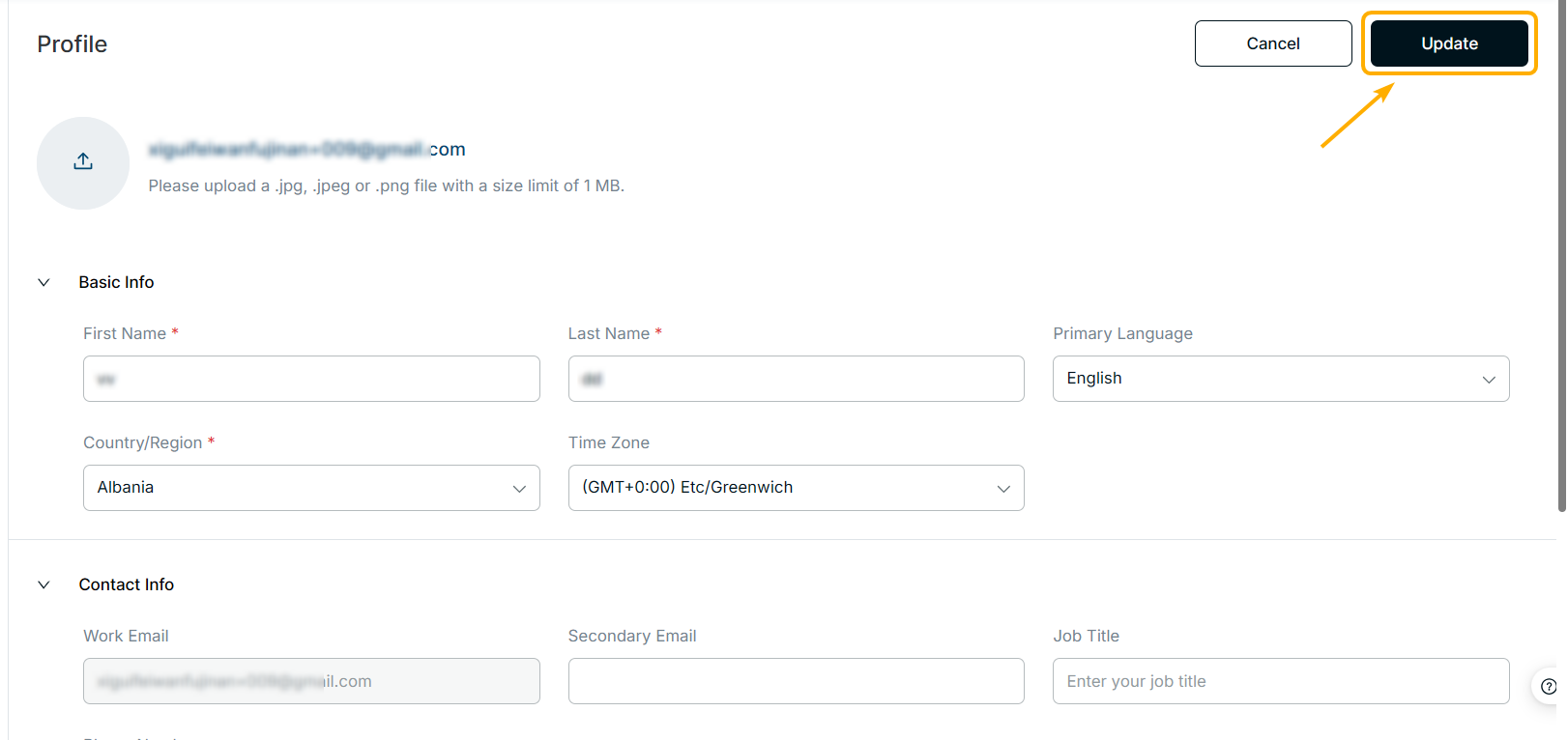Open the Time Zone dropdown

coord(796,488)
